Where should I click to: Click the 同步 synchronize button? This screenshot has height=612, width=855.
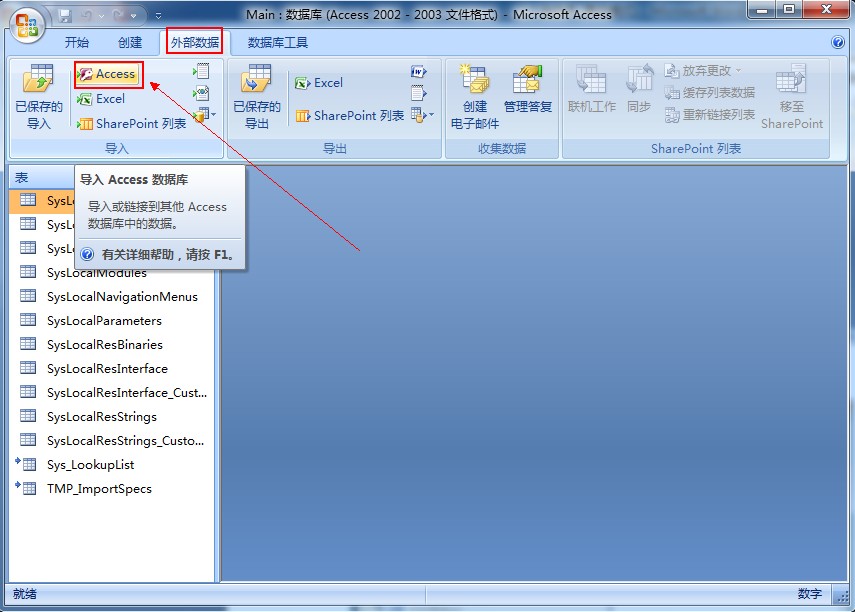click(x=639, y=89)
